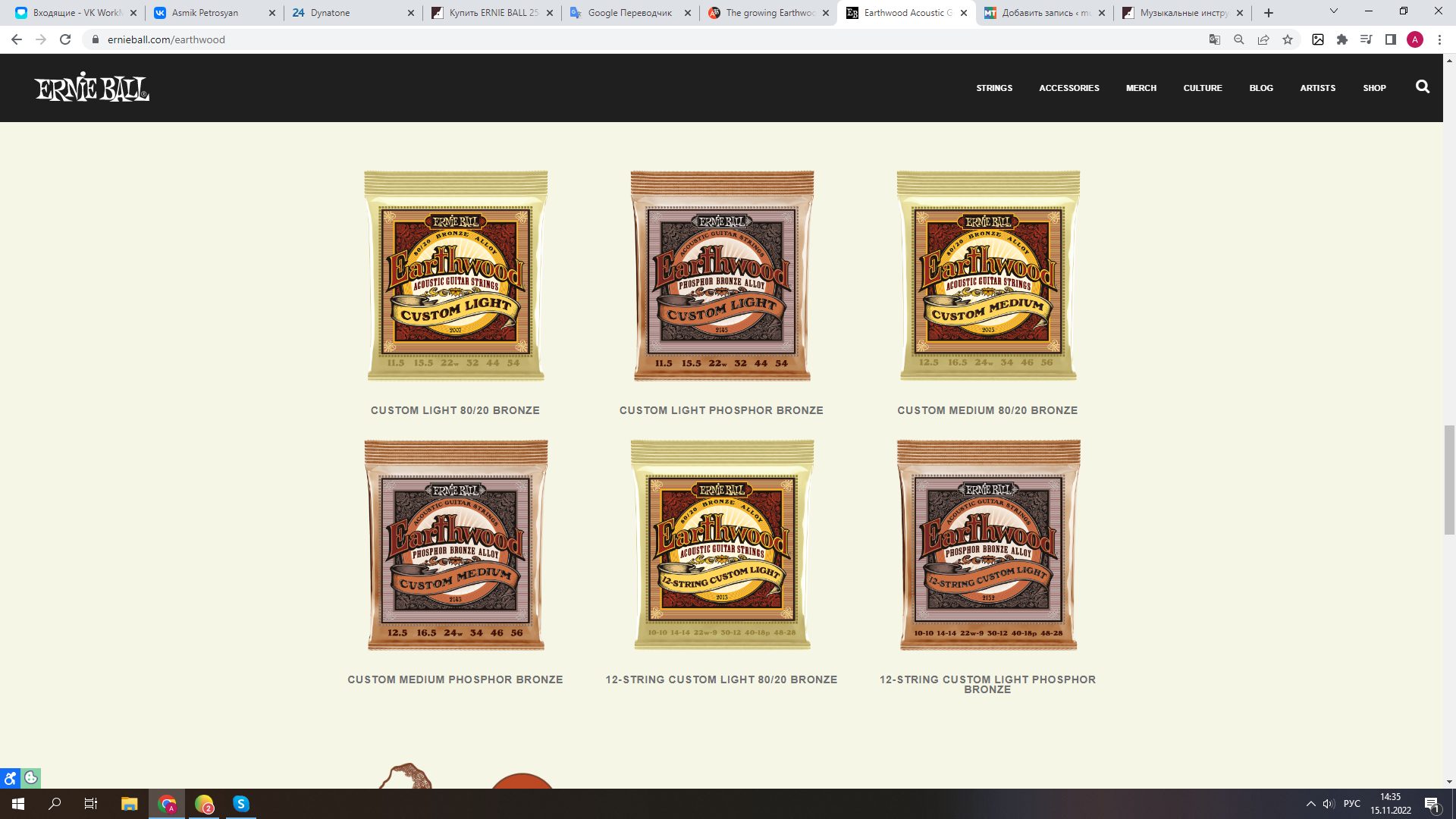Open the Chrome profile avatar
The height and width of the screenshot is (819, 1456).
click(1415, 39)
